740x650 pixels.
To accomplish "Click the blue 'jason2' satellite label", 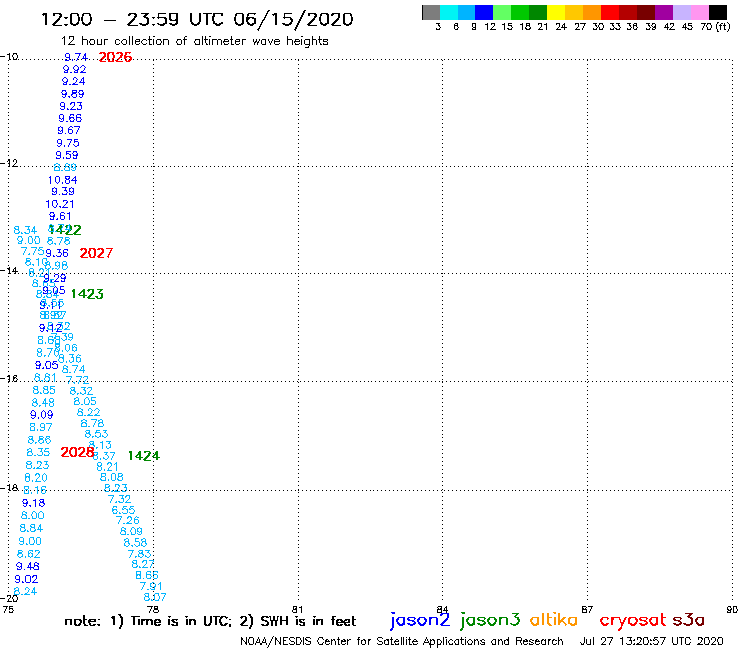I will pos(420,620).
